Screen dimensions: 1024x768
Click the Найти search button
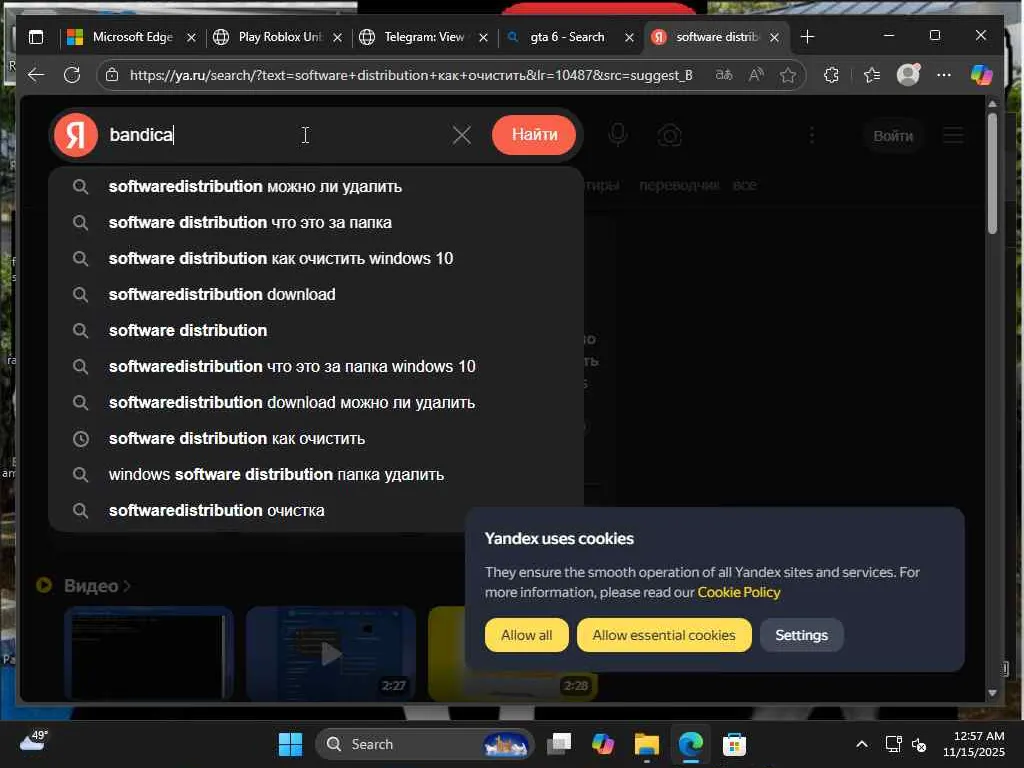point(534,135)
